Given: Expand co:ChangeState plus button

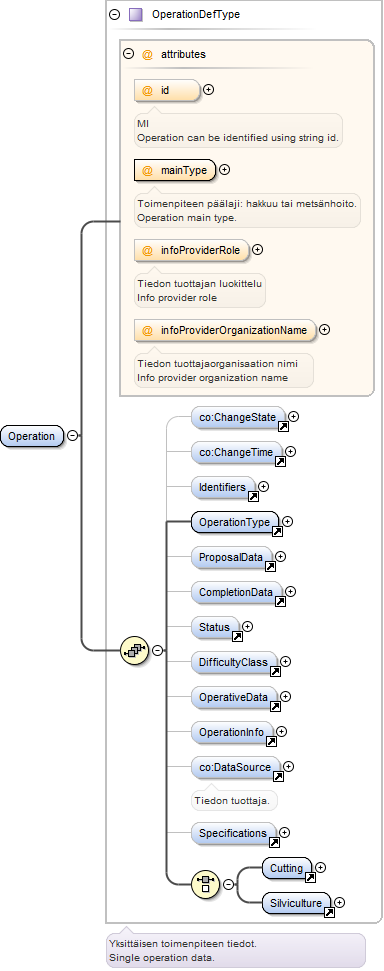Looking at the screenshot, I should click(x=294, y=417).
